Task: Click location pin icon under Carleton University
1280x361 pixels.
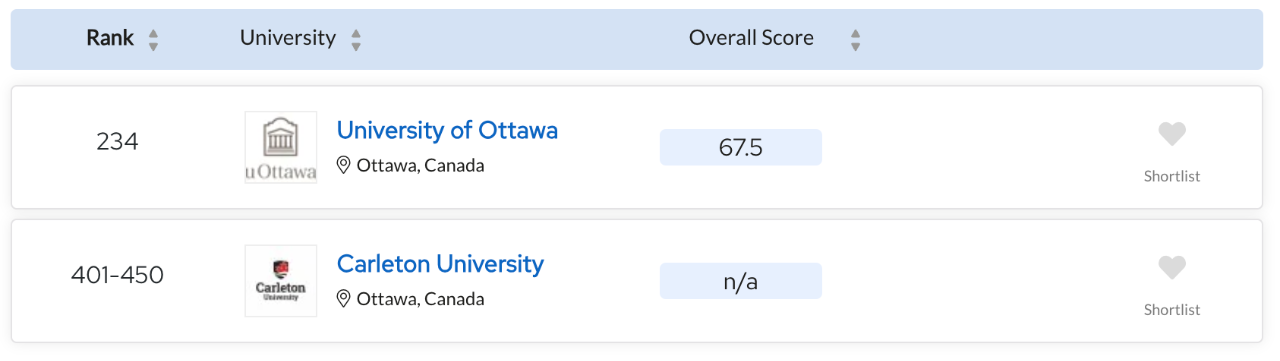Action: click(x=344, y=299)
